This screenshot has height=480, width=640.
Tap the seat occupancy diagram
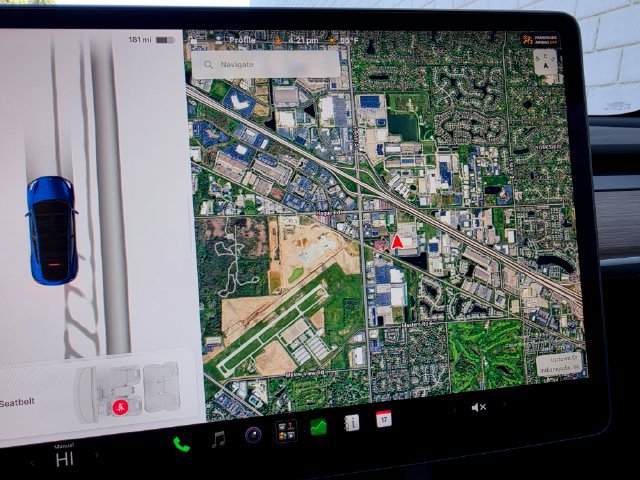point(128,391)
